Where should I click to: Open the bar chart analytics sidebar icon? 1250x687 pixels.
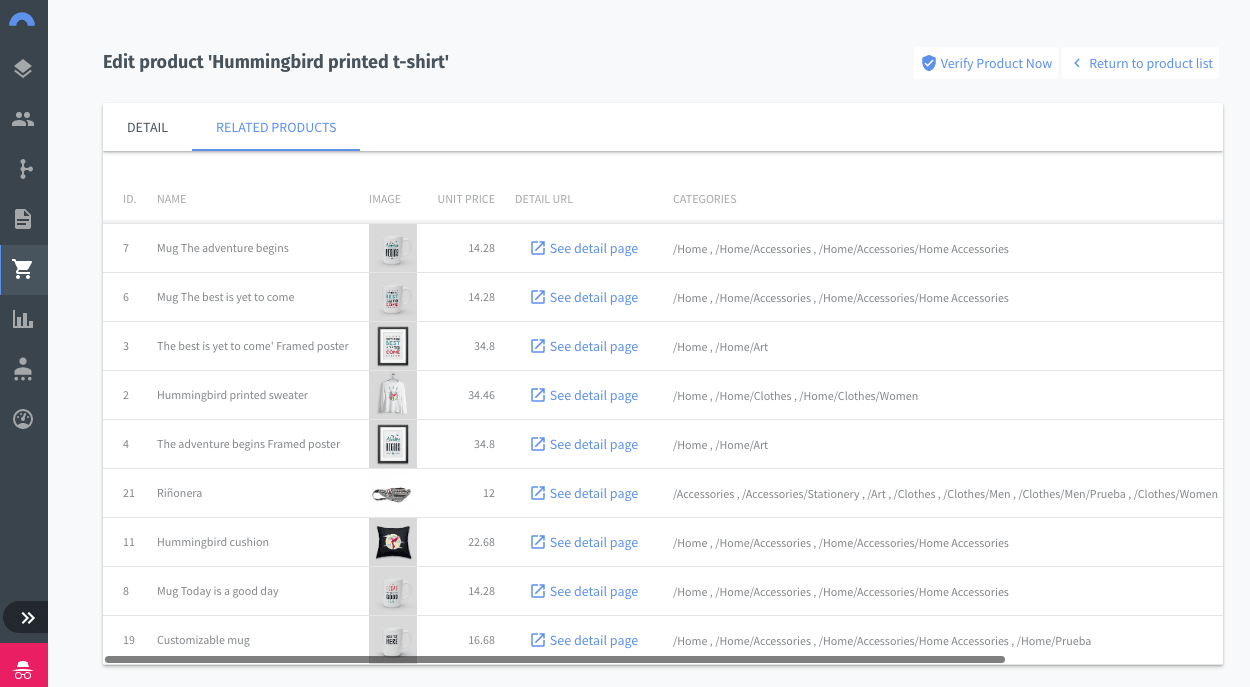[23, 319]
